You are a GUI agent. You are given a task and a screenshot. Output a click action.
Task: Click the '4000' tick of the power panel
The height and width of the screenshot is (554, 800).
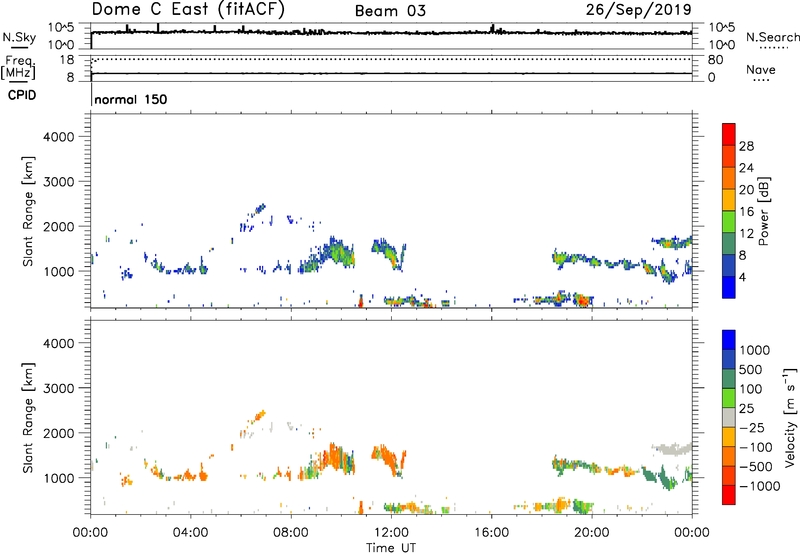pyautogui.click(x=58, y=137)
